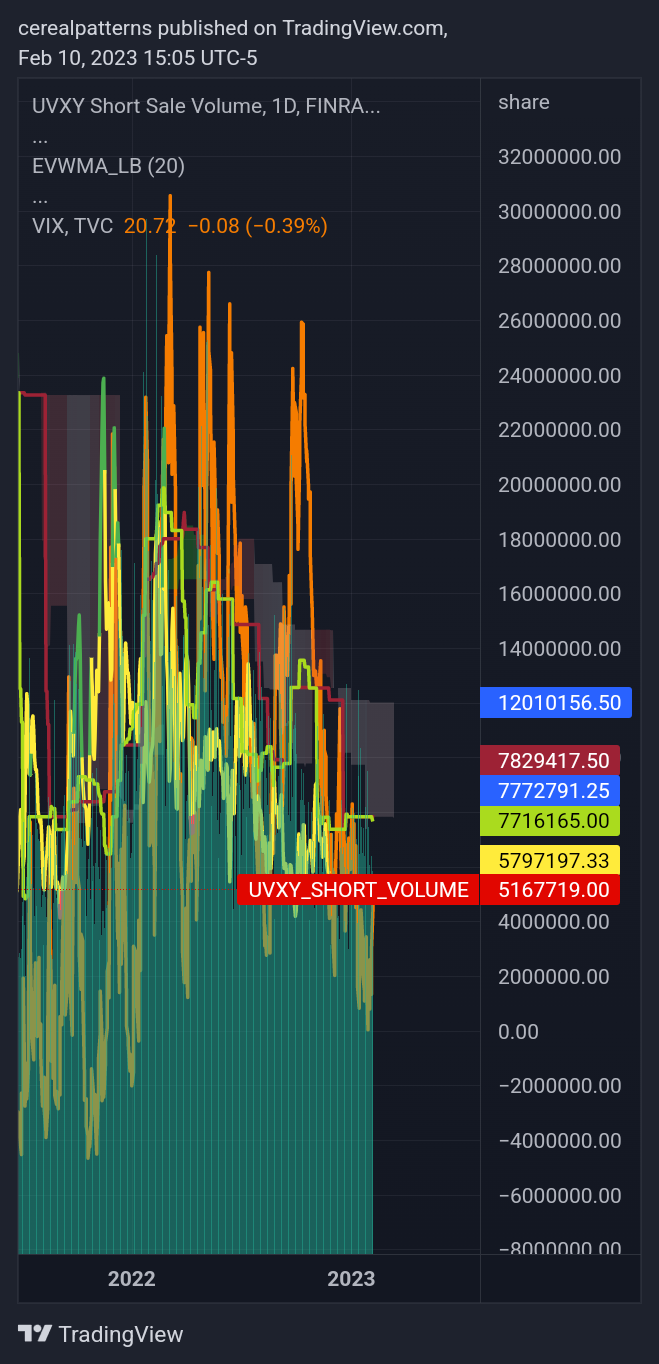
Task: Click the yellow 5797197.33 price tag
Action: 550,859
